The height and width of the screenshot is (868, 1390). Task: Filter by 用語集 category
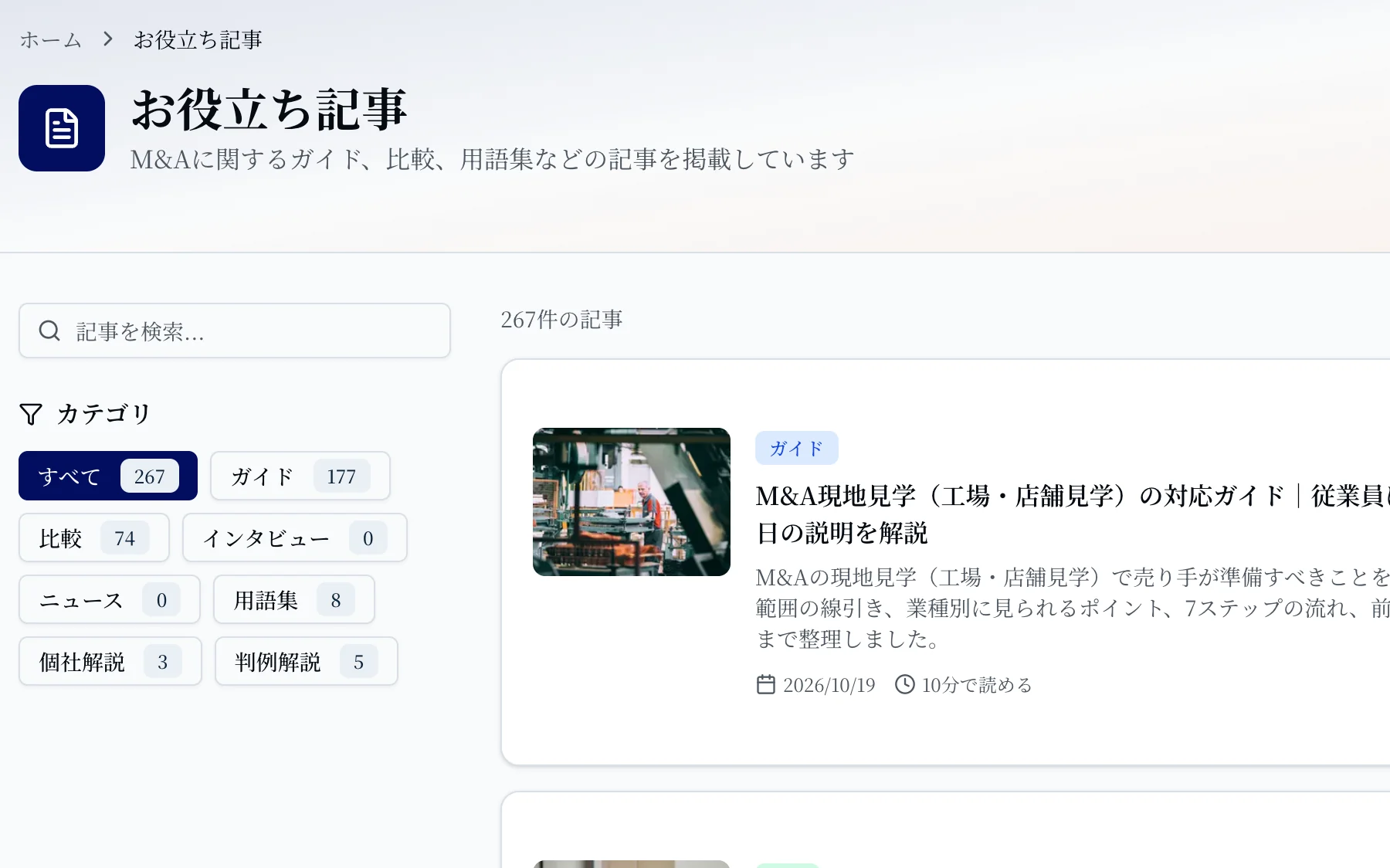tap(294, 599)
